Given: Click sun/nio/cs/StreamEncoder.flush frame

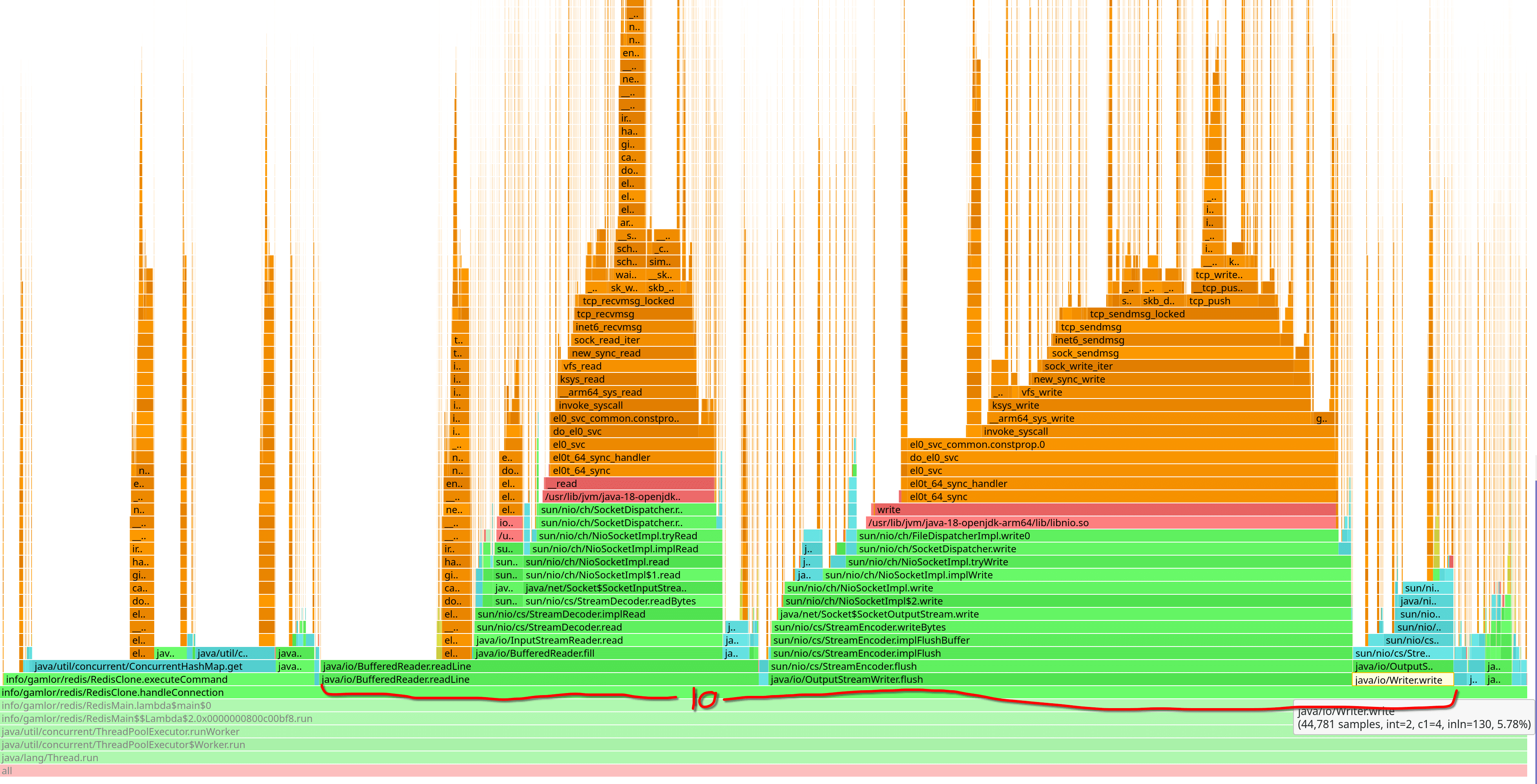Looking at the screenshot, I should (x=1060, y=667).
